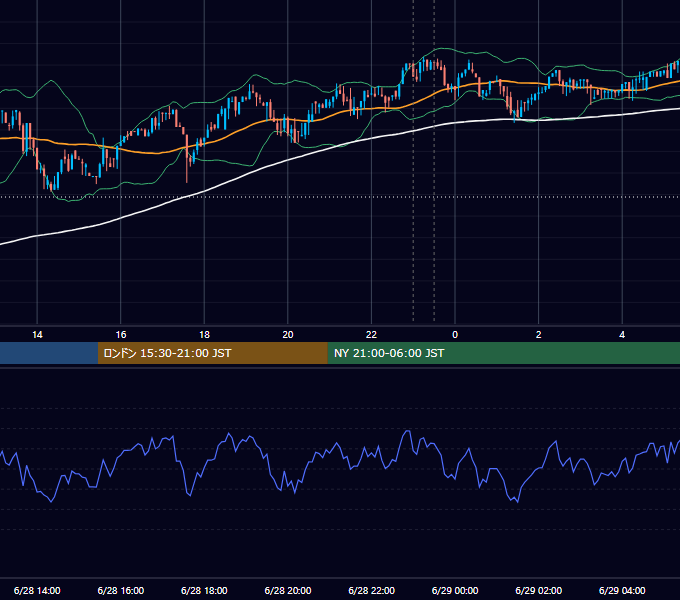Click the 2 hour label on chart axis

pyautogui.click(x=539, y=335)
